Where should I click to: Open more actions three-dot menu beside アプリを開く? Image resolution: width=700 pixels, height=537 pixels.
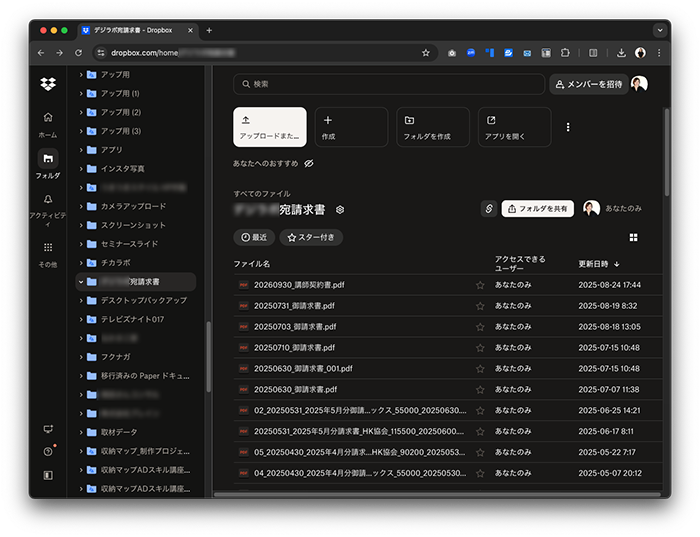(x=568, y=127)
